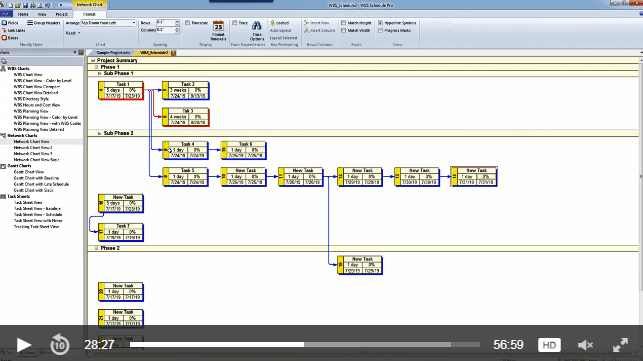Uncheck Hyperlink Symbols checkbox
Viewport: 643px width, 361px height.
point(380,23)
